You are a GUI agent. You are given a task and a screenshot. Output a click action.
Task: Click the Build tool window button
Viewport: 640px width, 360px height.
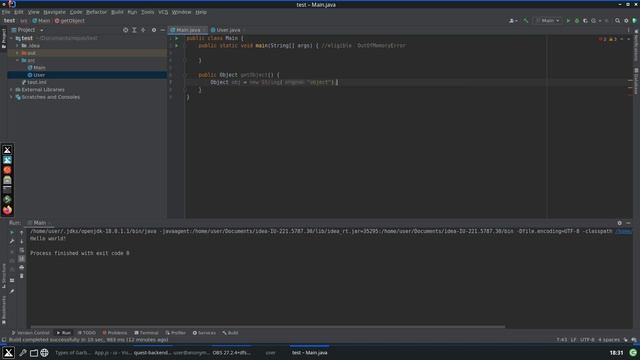coord(231,333)
